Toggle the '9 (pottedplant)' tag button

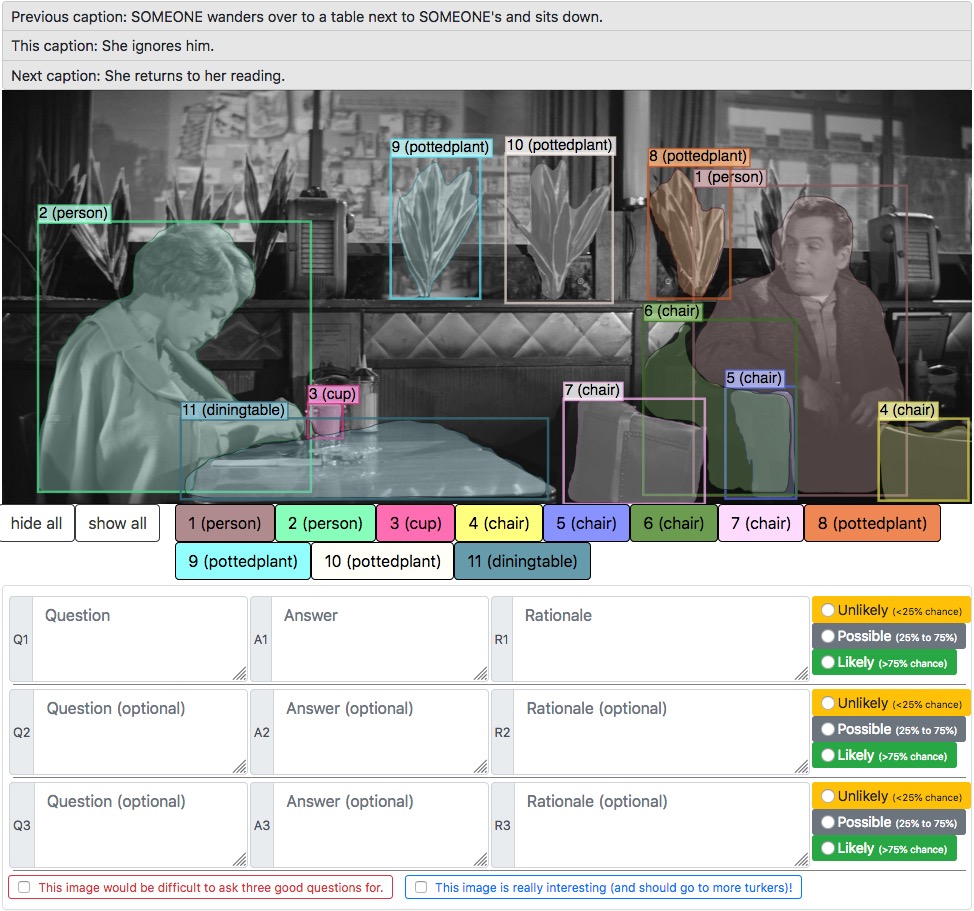[x=243, y=561]
